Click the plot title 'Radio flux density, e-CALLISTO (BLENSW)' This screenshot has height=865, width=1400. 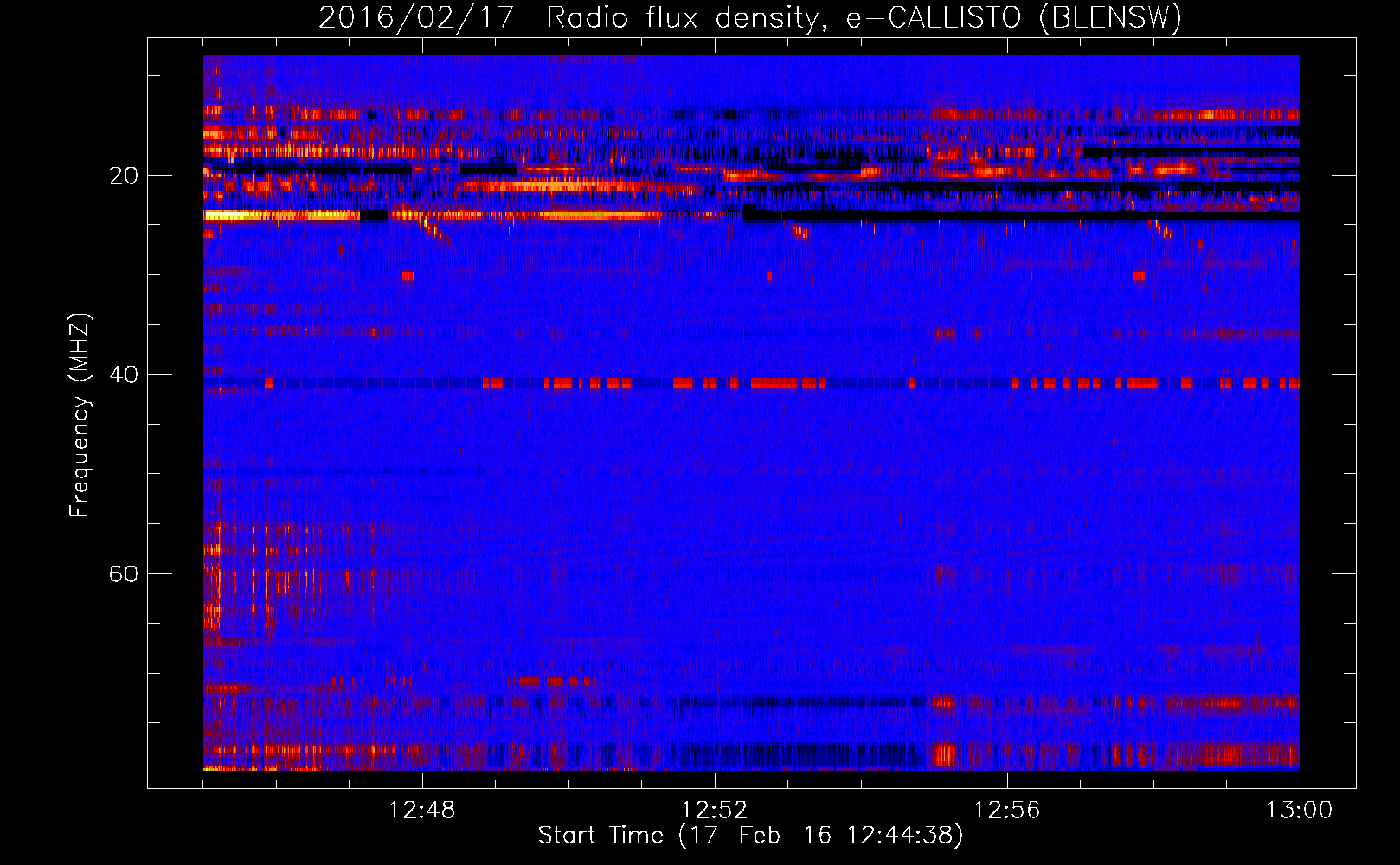(864, 18)
